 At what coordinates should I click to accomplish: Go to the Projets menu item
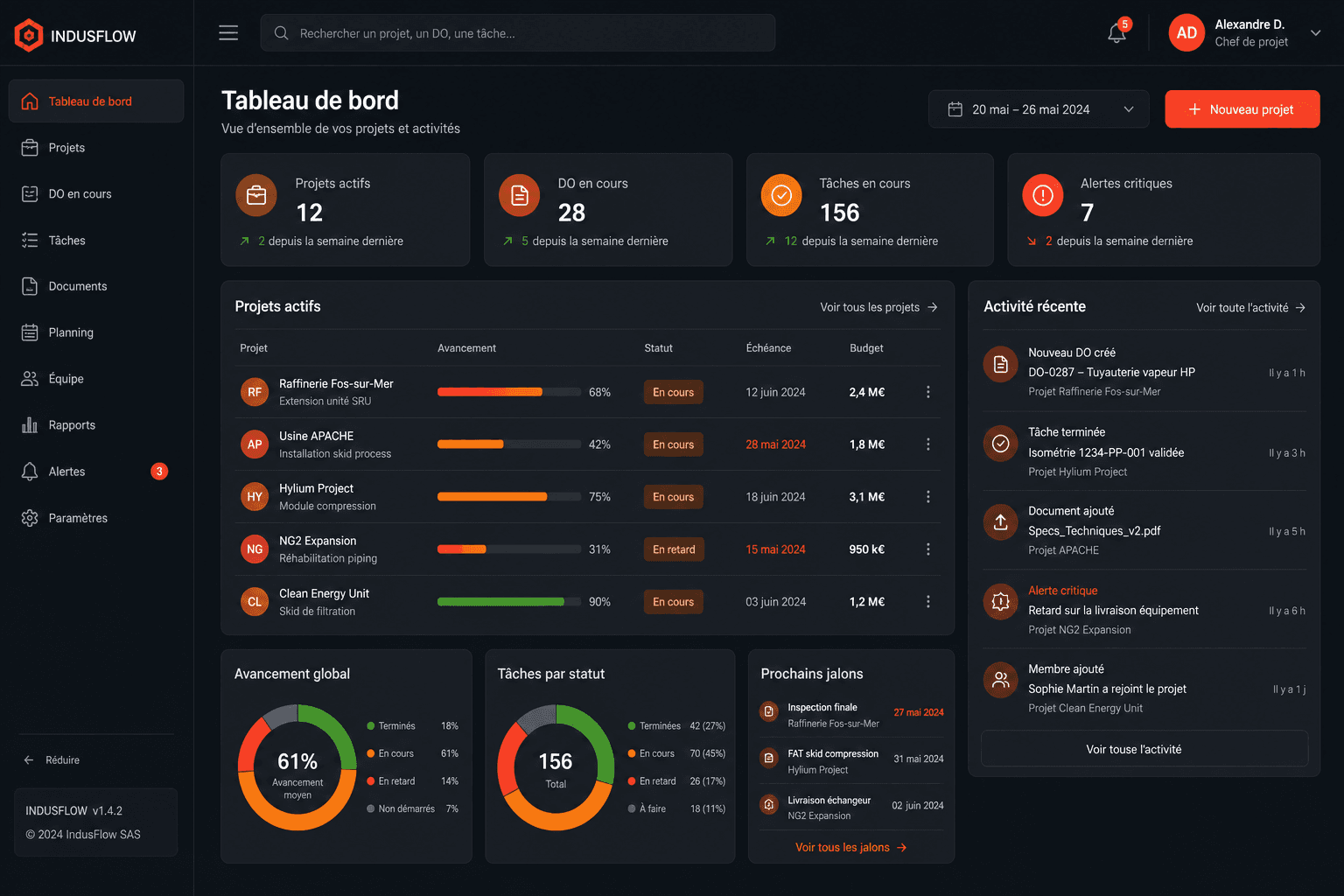[96, 148]
